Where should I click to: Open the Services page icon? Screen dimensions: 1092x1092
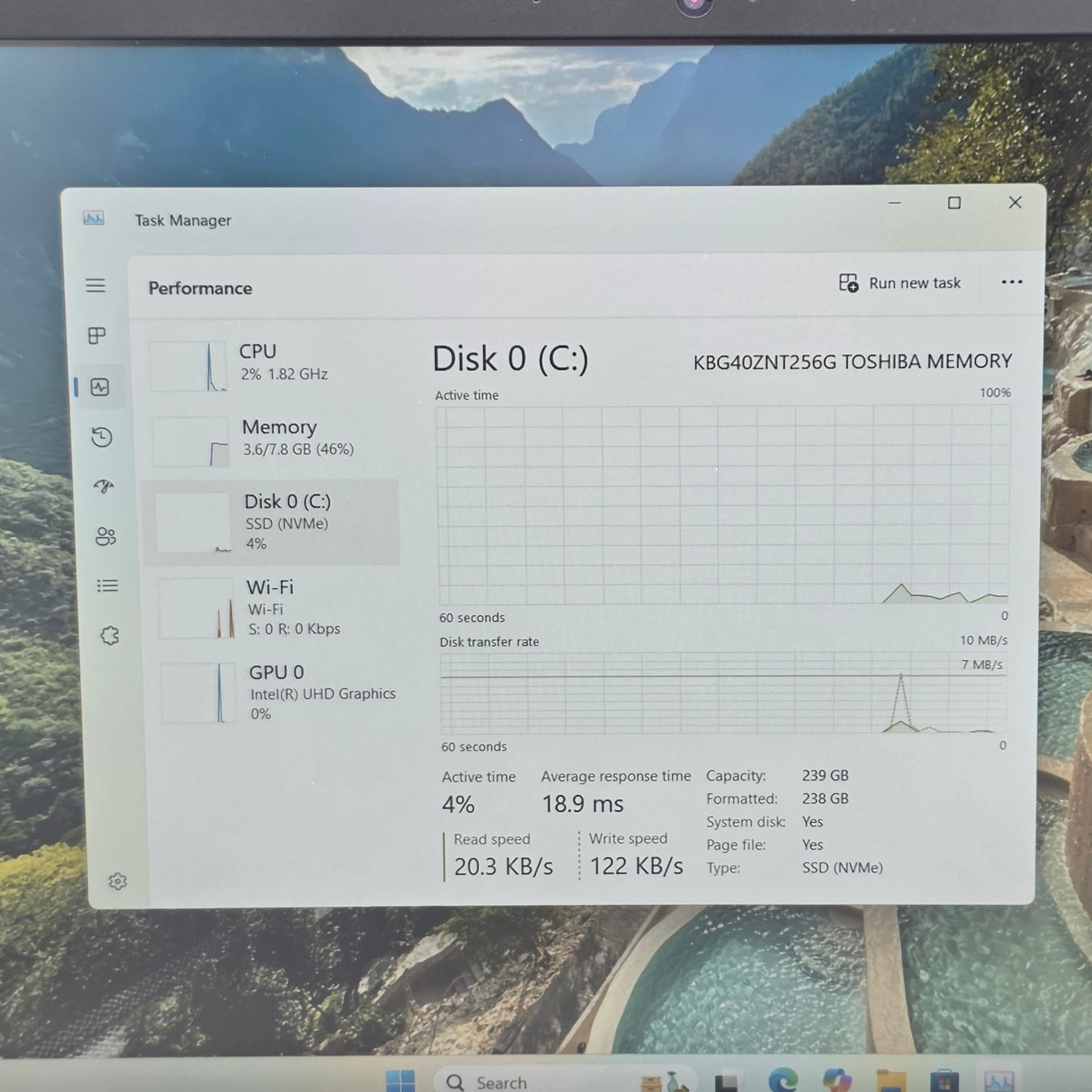coord(109,636)
